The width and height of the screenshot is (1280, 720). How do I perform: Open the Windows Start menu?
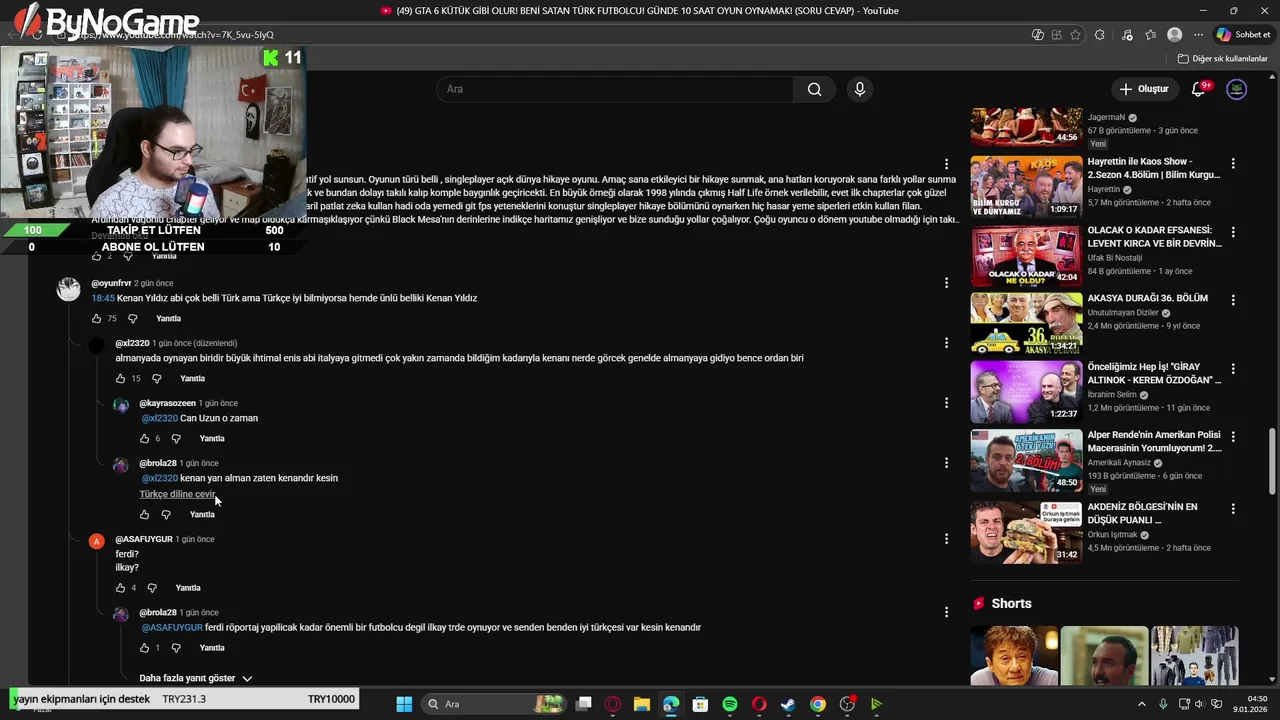tap(404, 704)
